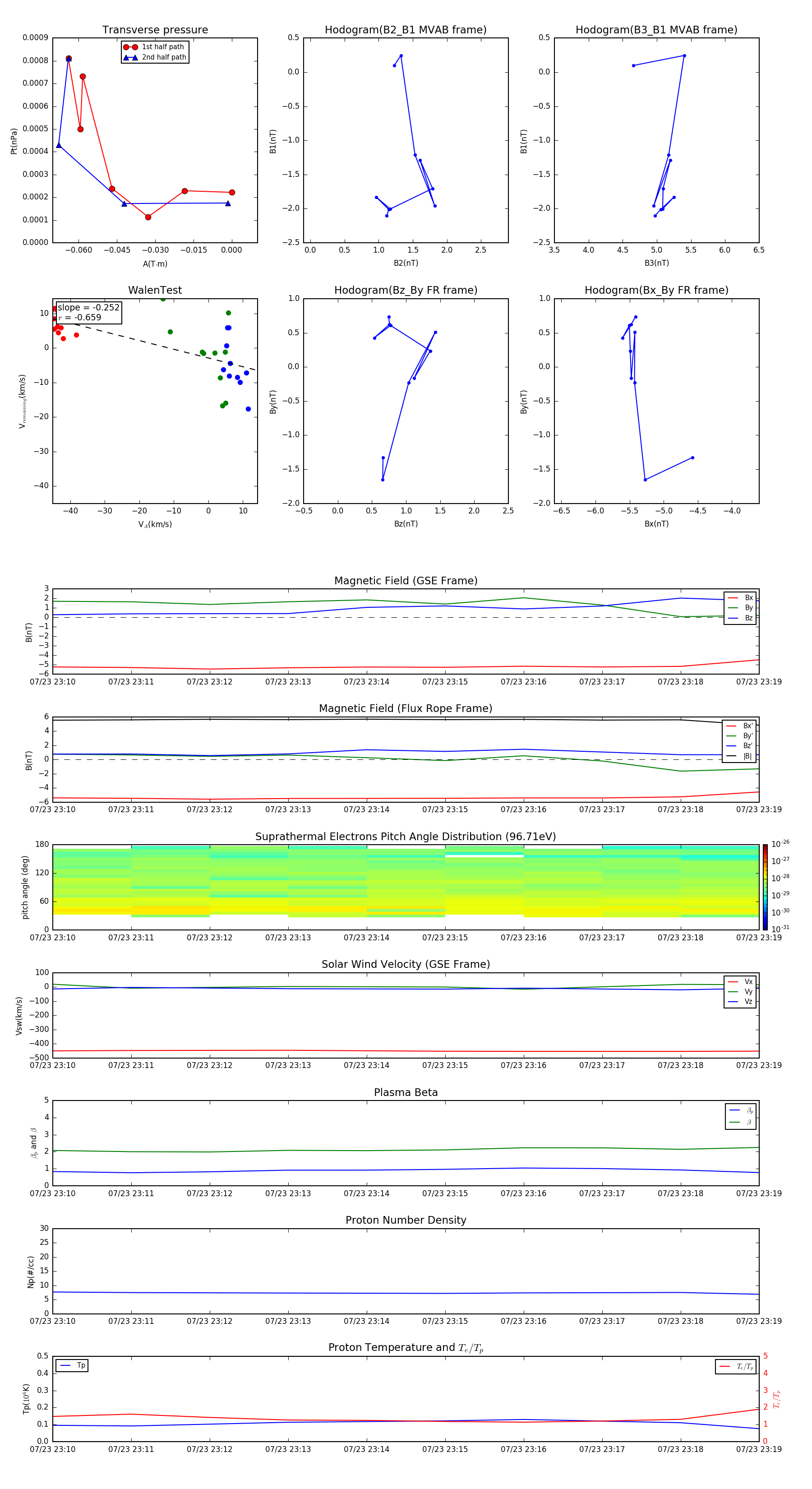This screenshot has height=1489, width=812.
Task: Click the "Vsw(km/s)" y-axis label
Action: point(19,1016)
